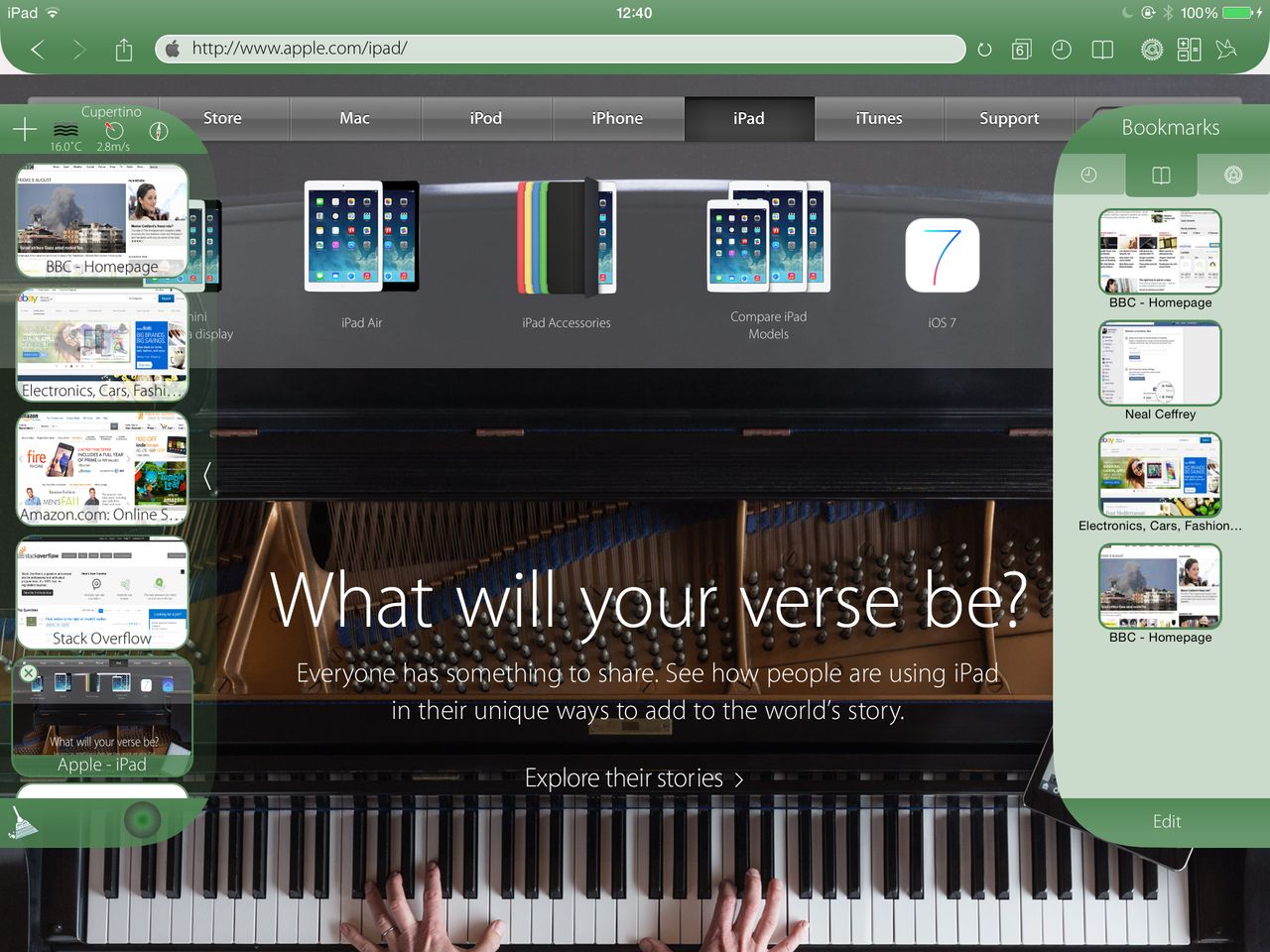The height and width of the screenshot is (952, 1270).
Task: Tap the Bluetooth status icon
Action: 1168,13
